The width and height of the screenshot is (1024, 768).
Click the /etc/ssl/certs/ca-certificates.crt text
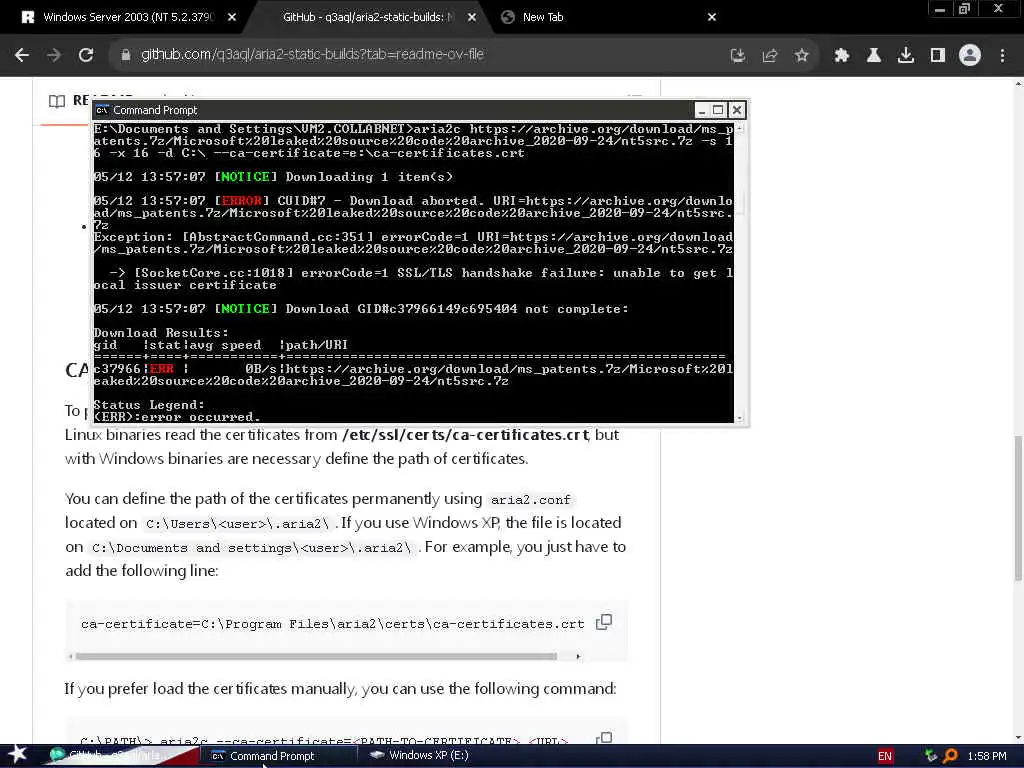pyautogui.click(x=465, y=435)
